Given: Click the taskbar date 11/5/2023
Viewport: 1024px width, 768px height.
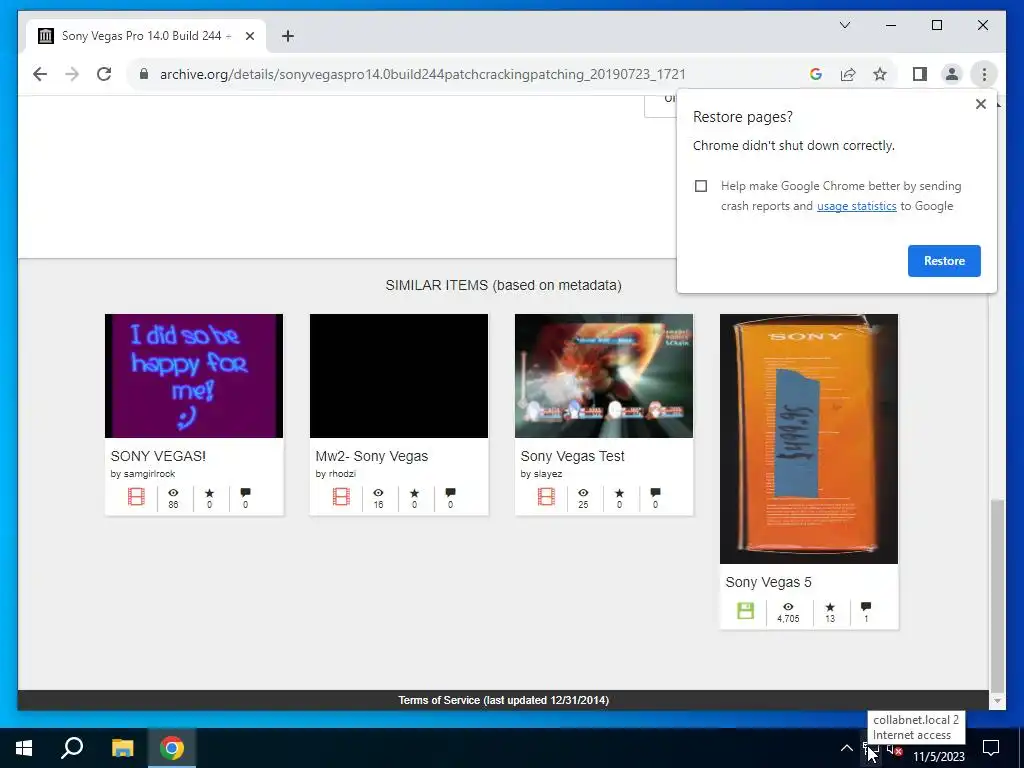Looking at the screenshot, I should click(x=938, y=757).
